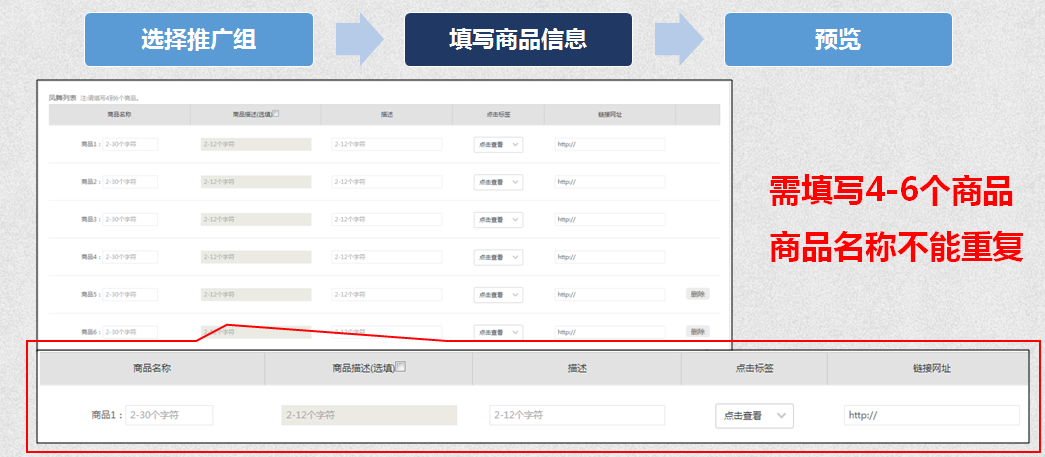Click the arrow before 预览 step
The height and width of the screenshot is (457, 1045).
tap(679, 40)
